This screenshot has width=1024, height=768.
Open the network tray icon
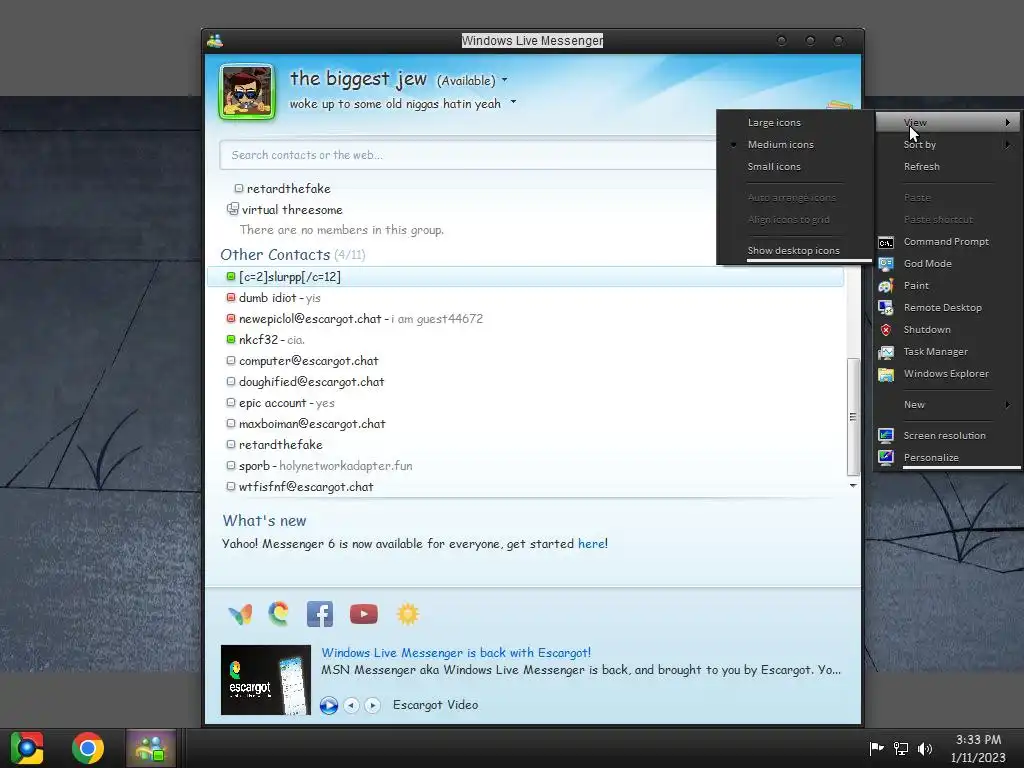(x=901, y=748)
